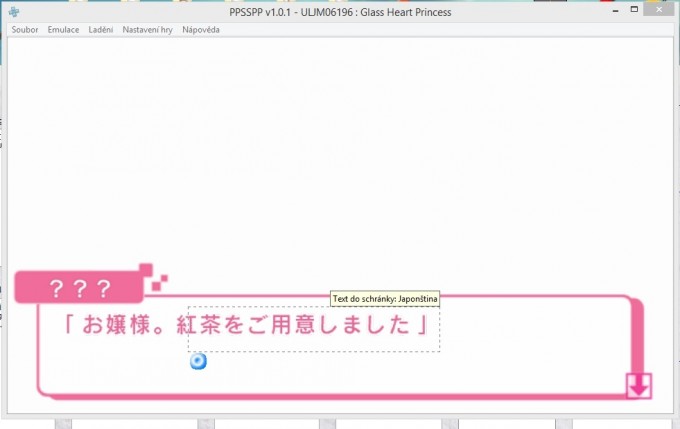Open the Emulace menu
This screenshot has width=680, height=429.
pos(63,29)
